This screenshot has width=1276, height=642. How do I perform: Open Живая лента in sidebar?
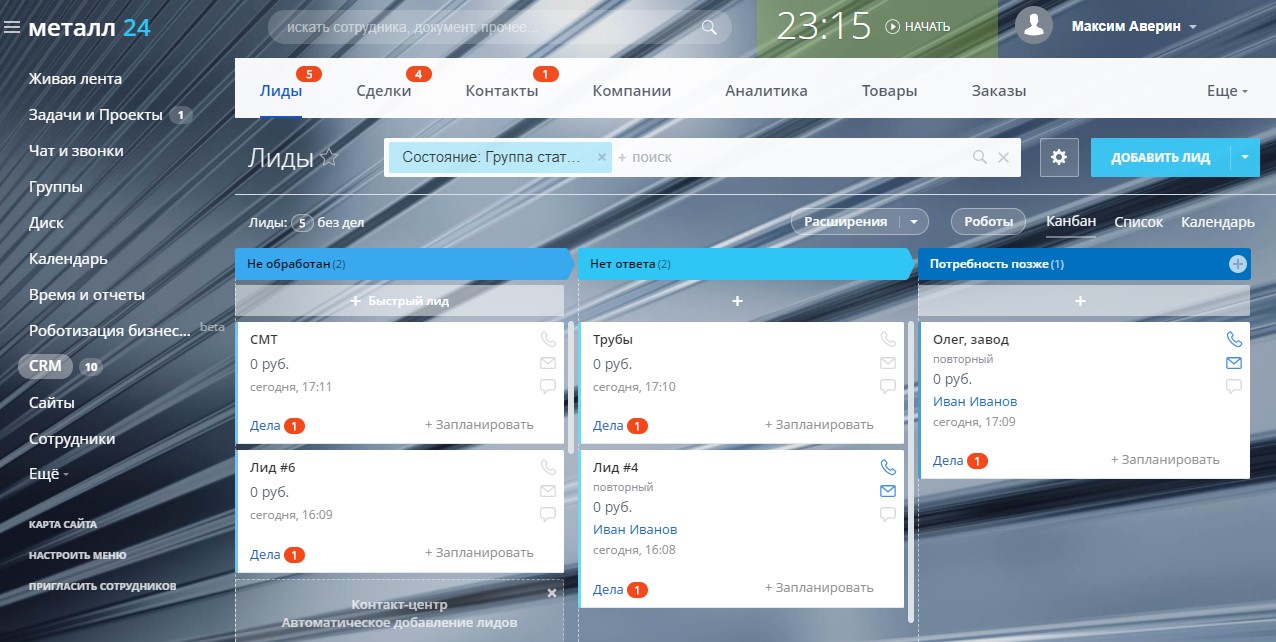point(76,79)
